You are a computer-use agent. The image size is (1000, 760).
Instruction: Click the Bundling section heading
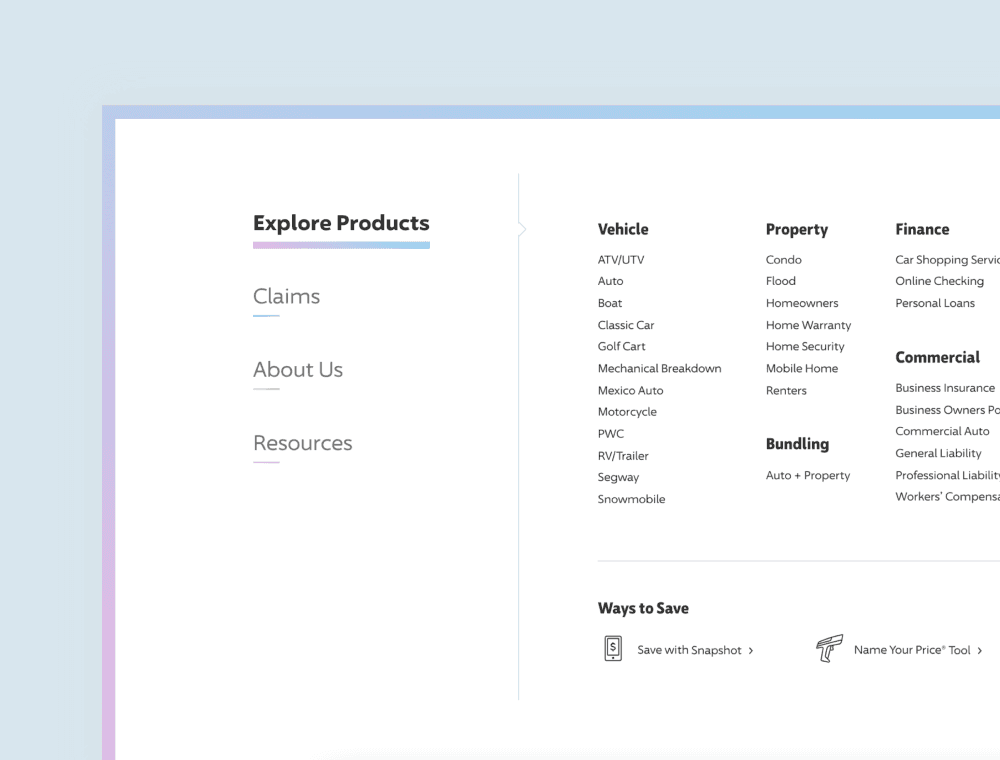point(797,444)
